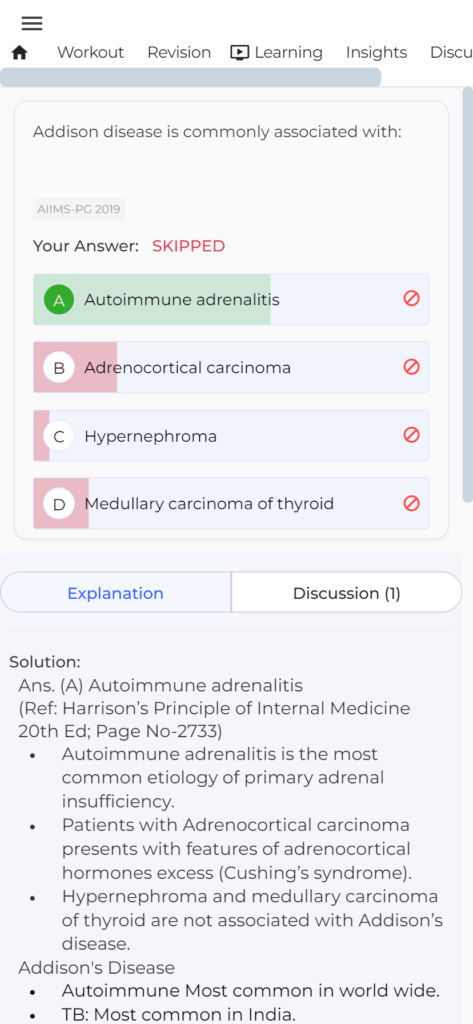Click strike-out icon for Medullary carcinoma option

pos(411,503)
